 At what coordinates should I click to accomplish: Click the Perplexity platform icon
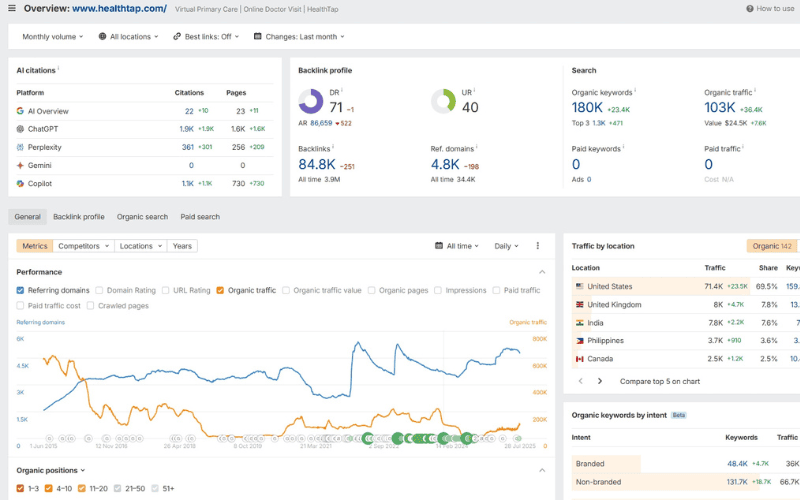(x=20, y=147)
